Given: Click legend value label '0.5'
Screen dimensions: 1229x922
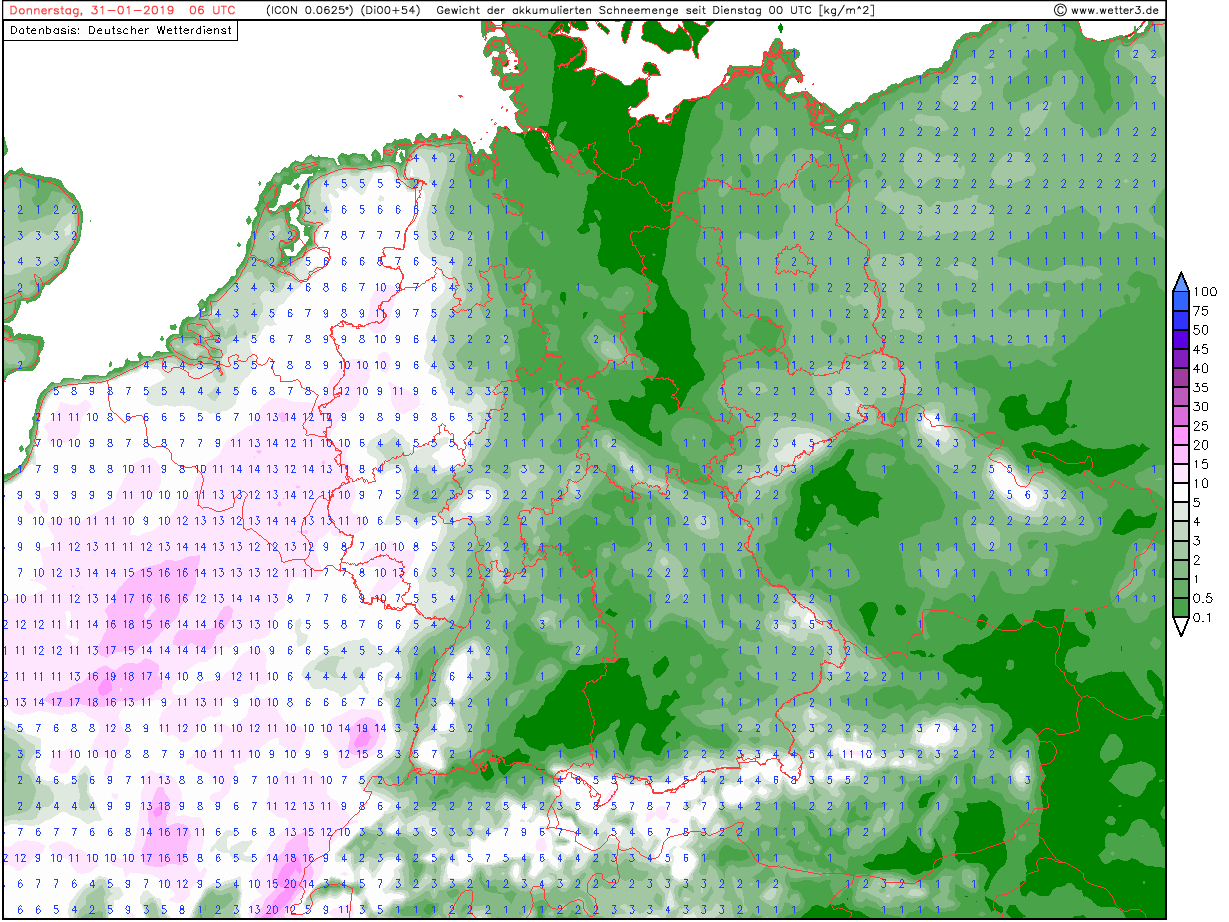Looking at the screenshot, I should tap(1203, 598).
